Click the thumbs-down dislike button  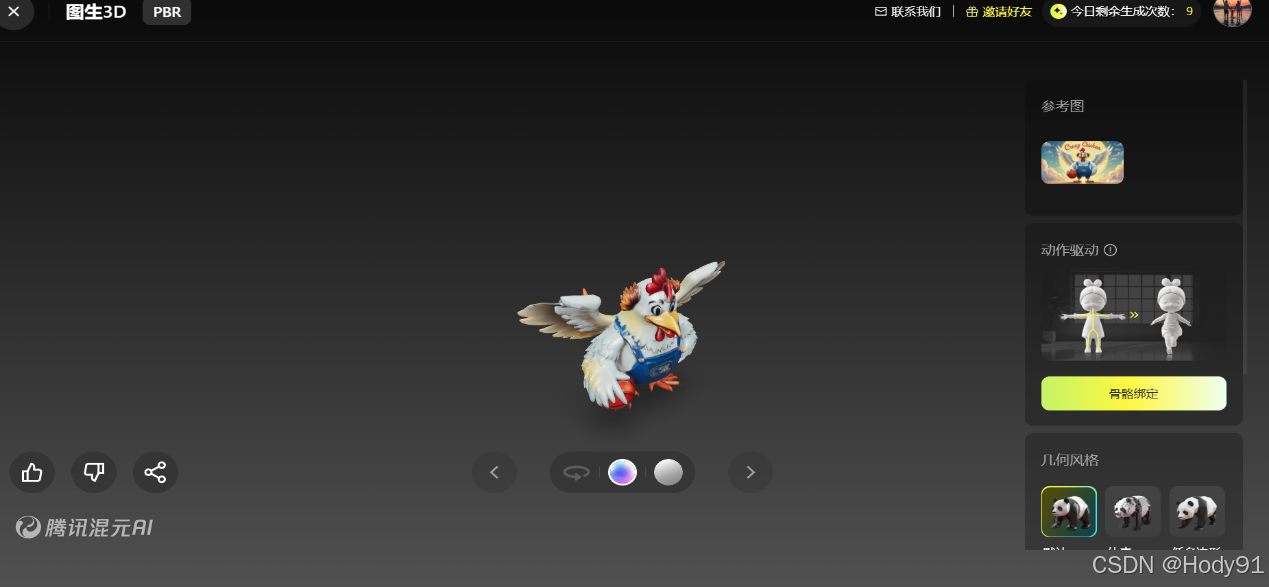[x=94, y=472]
